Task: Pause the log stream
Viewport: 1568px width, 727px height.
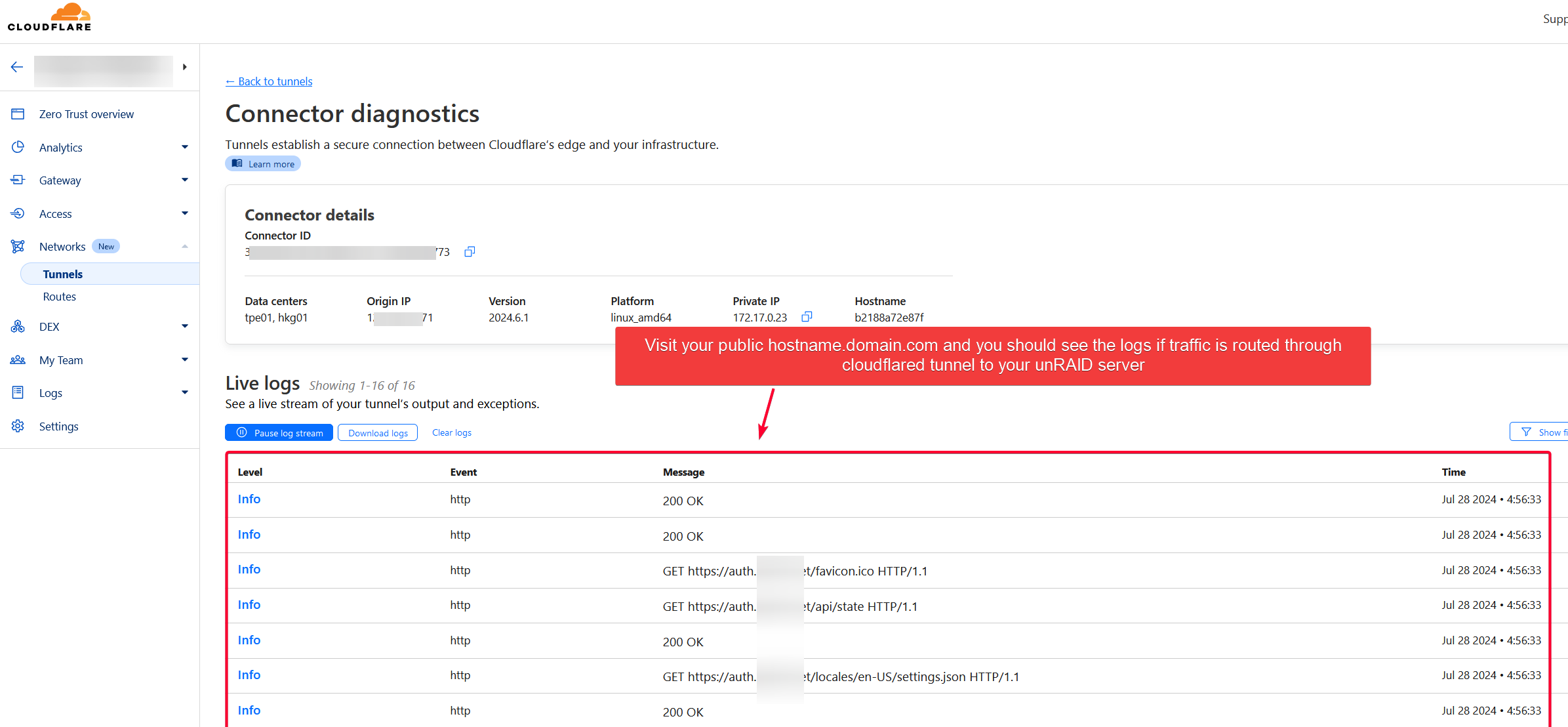Action: point(279,432)
